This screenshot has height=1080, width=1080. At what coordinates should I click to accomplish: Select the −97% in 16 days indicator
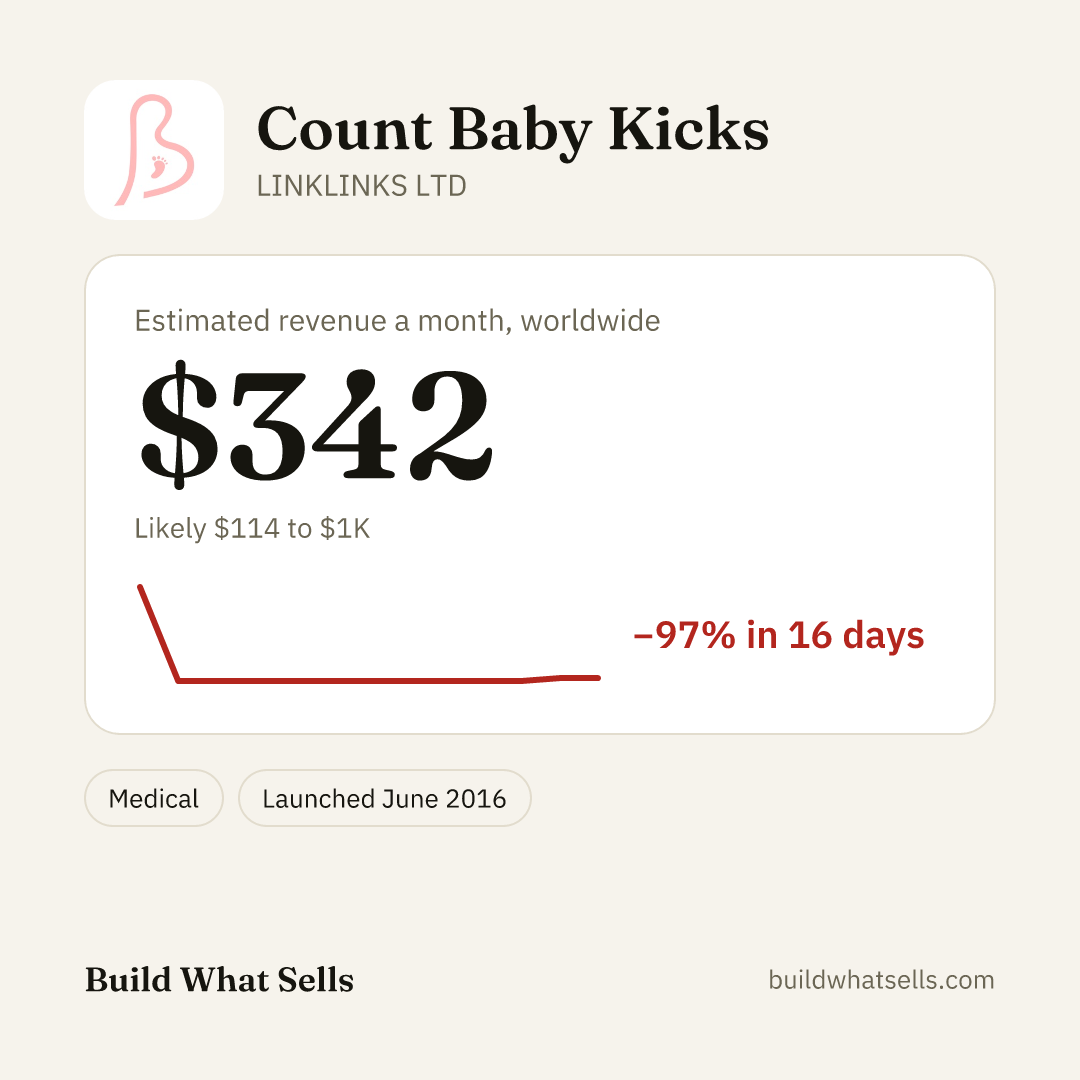pos(779,635)
